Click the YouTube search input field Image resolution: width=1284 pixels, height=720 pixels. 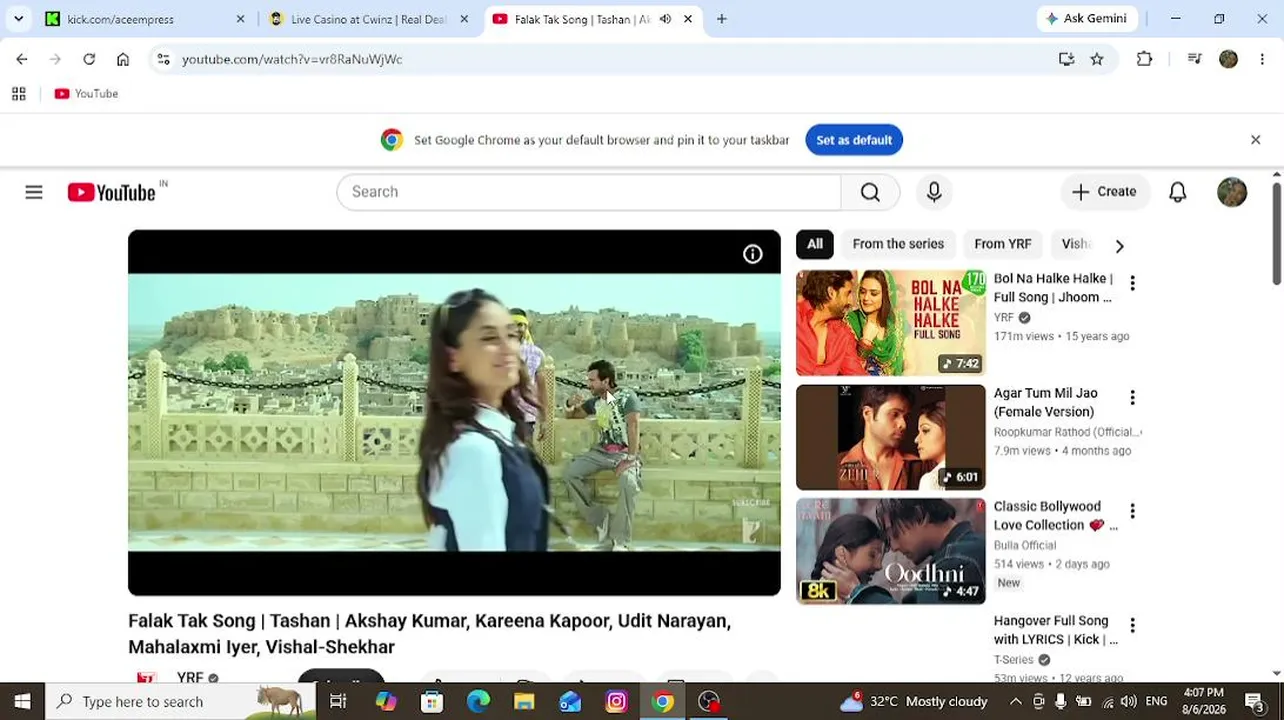coord(589,192)
